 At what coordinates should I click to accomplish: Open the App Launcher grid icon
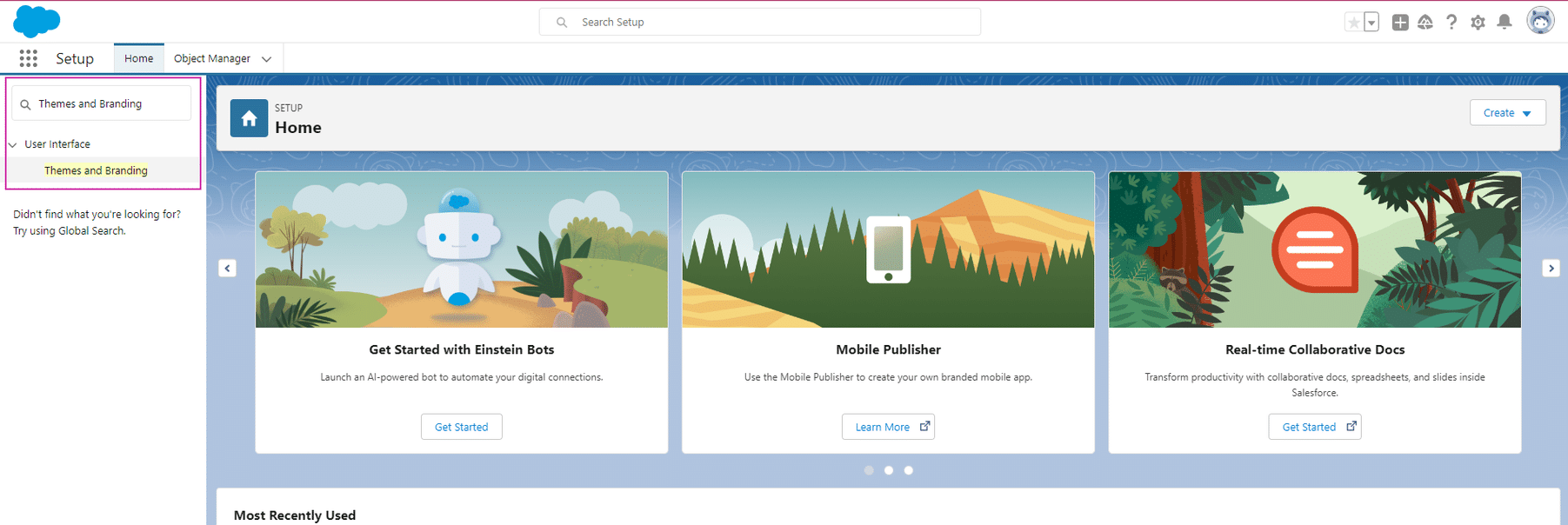(x=28, y=58)
